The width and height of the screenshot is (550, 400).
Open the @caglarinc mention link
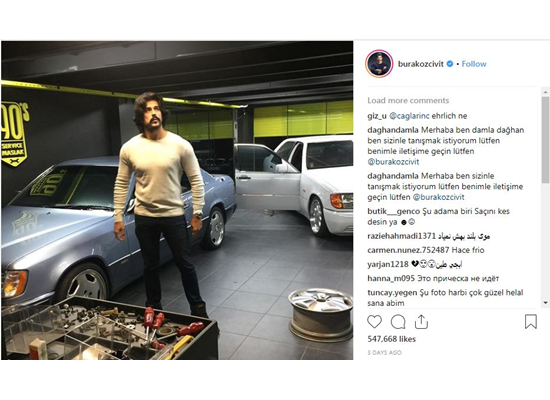click(409, 116)
